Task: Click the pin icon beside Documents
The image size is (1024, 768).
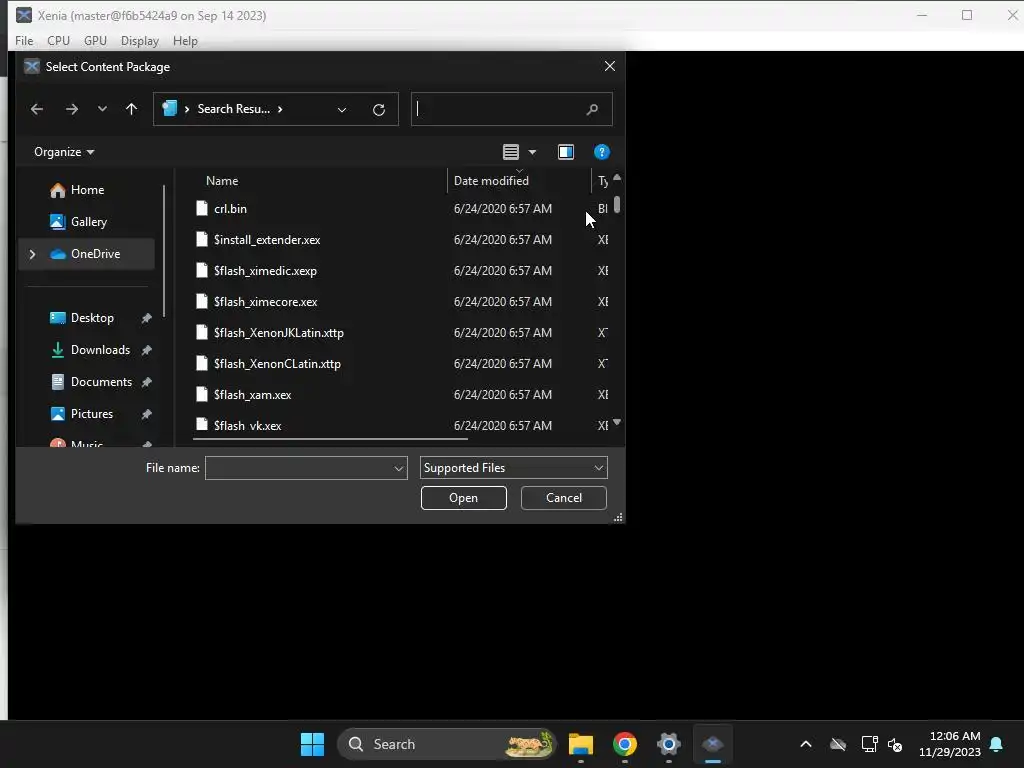Action: 146,382
